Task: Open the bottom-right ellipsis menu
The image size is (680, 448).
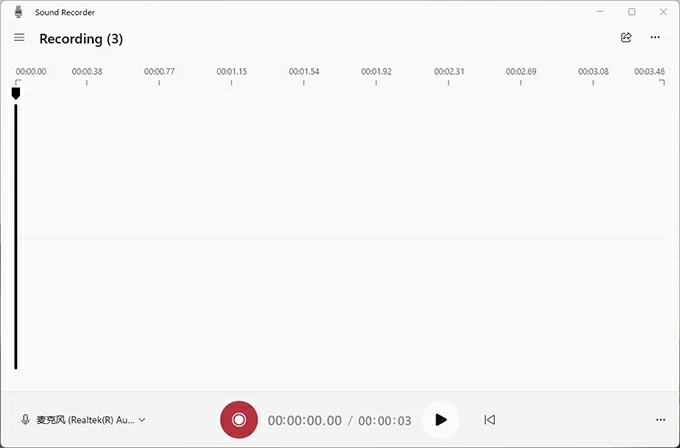Action: (660, 420)
